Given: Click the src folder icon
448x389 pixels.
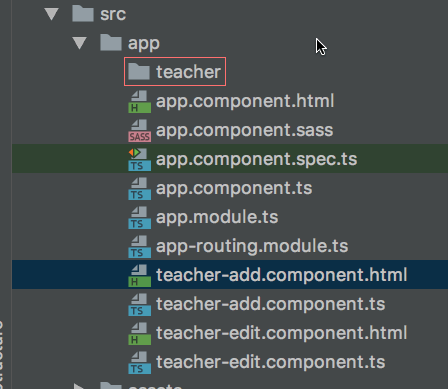Looking at the screenshot, I should pyautogui.click(x=83, y=14).
